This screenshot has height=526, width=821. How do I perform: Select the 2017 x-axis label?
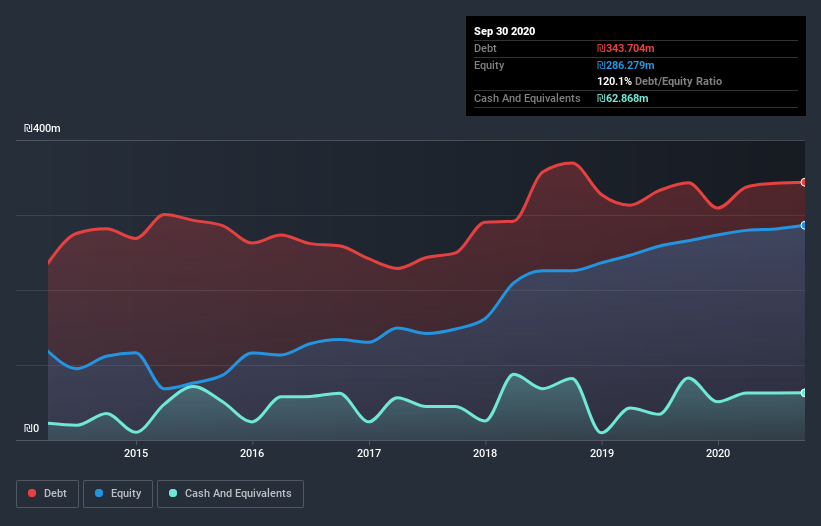point(369,453)
